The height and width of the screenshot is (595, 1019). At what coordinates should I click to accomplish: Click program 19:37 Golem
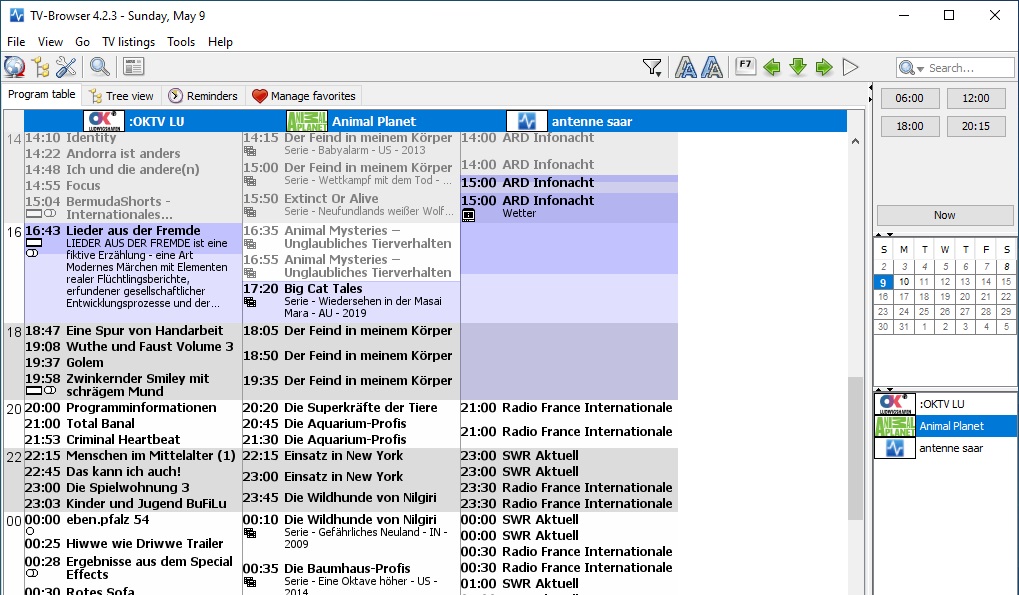point(133,362)
